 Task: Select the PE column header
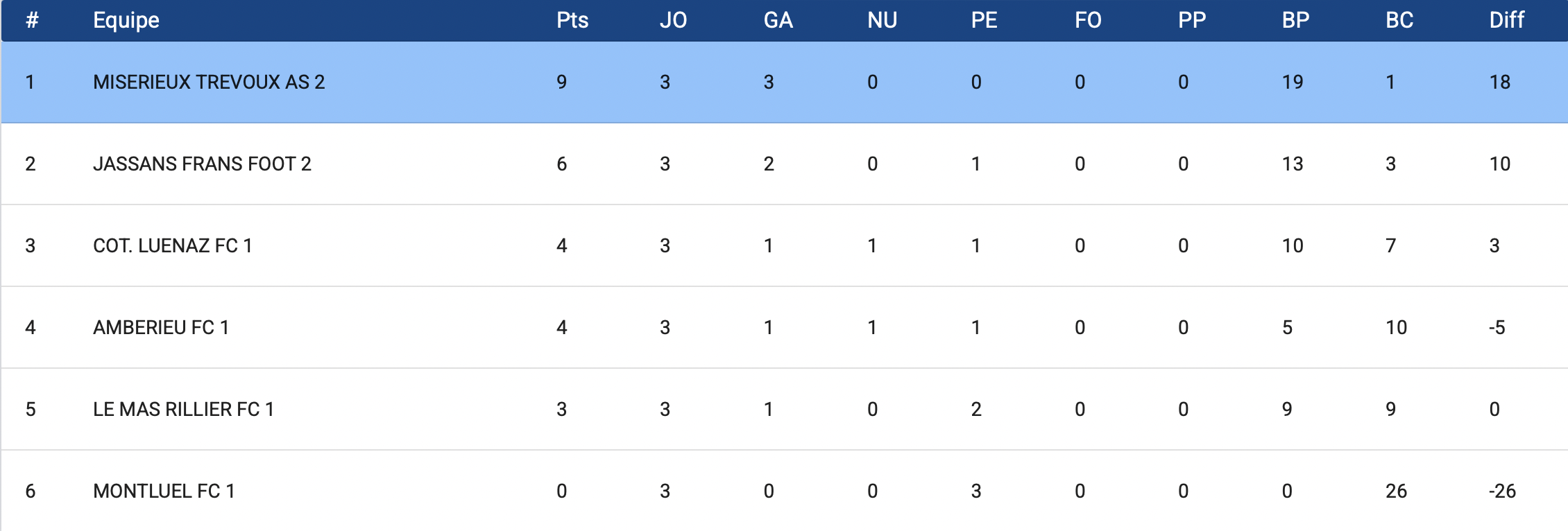(984, 20)
